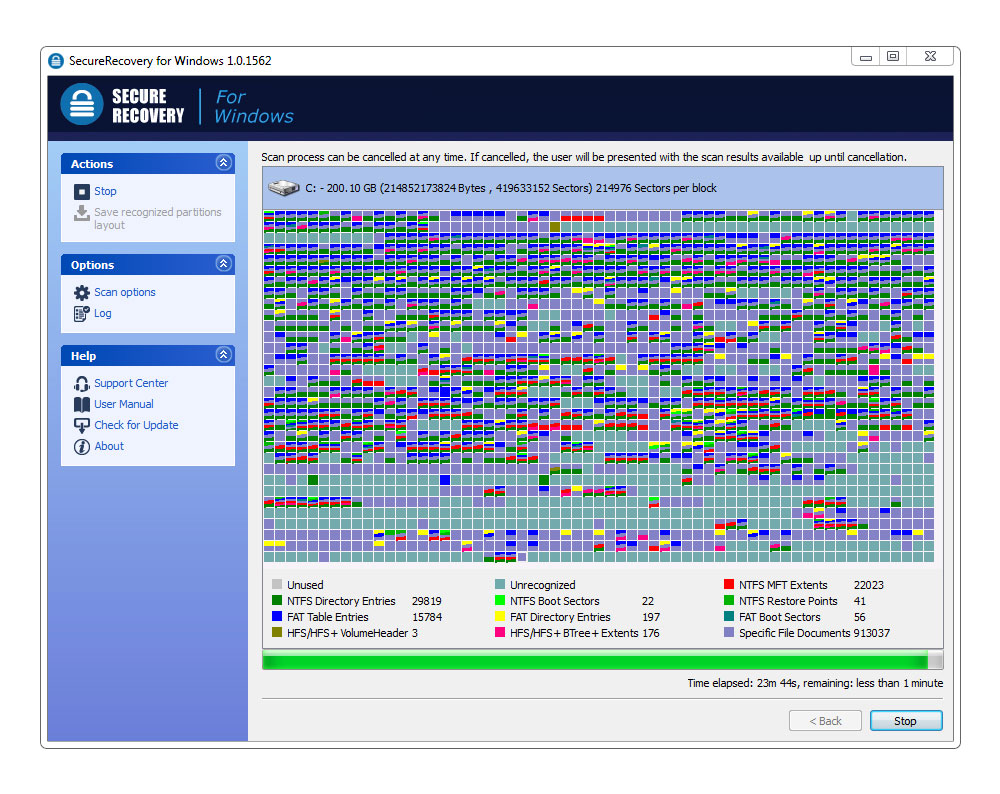1000x794 pixels.
Task: Collapse the Options panel
Action: tap(223, 264)
